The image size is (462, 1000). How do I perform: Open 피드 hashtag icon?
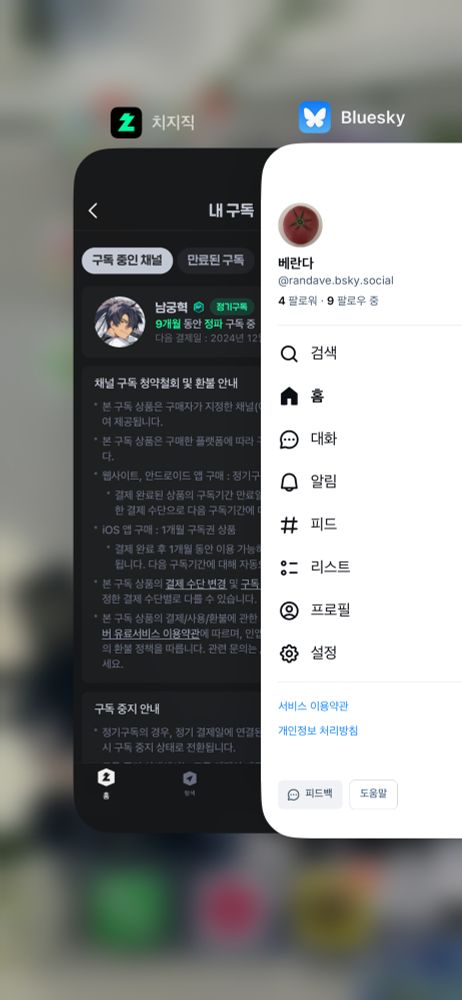(x=289, y=525)
